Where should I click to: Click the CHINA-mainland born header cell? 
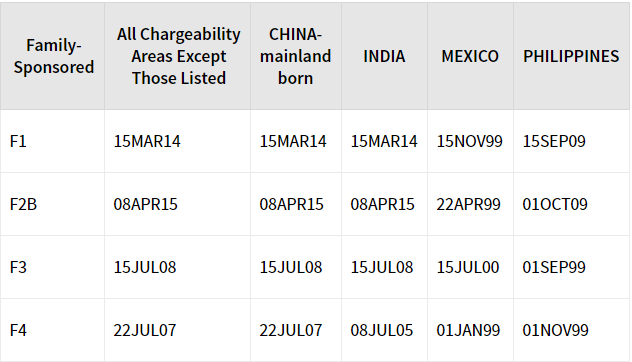click(x=295, y=56)
